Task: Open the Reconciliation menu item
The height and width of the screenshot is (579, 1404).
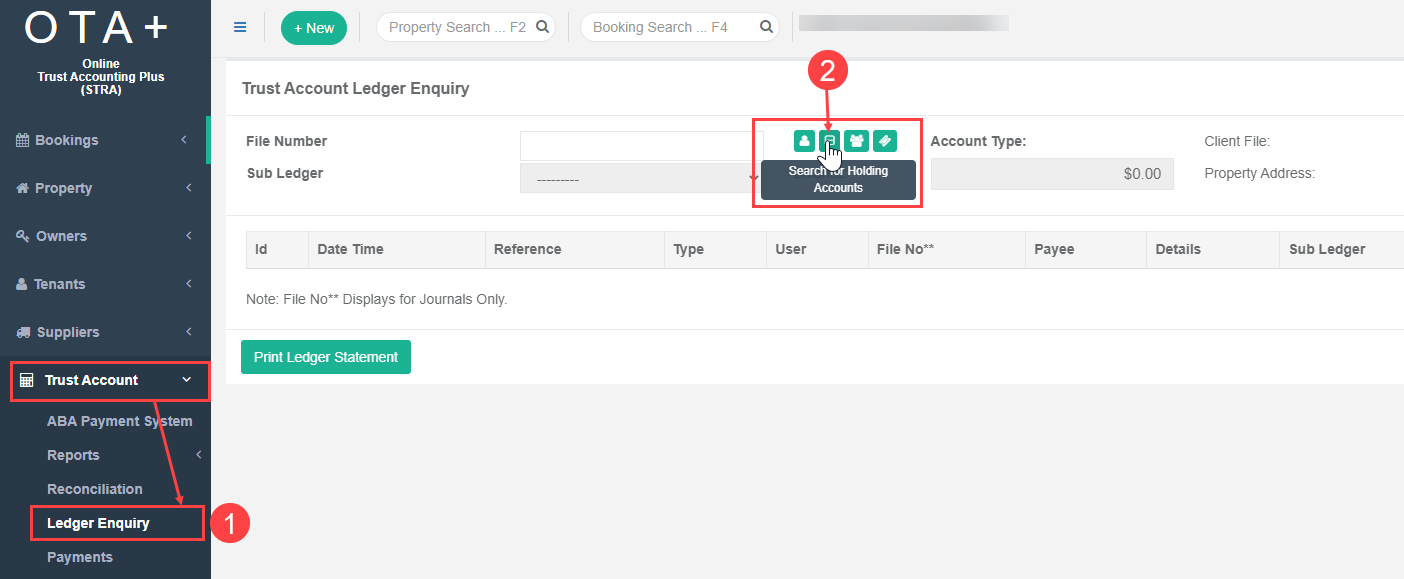Action: click(x=95, y=489)
